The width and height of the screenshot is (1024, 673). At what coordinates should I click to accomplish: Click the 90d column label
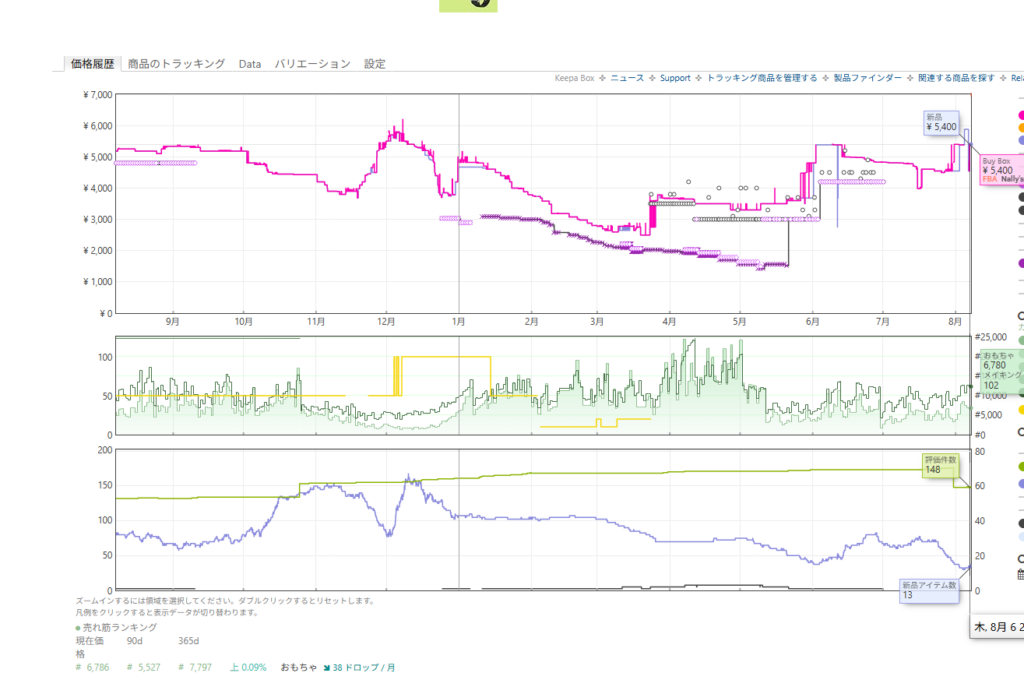(x=135, y=641)
